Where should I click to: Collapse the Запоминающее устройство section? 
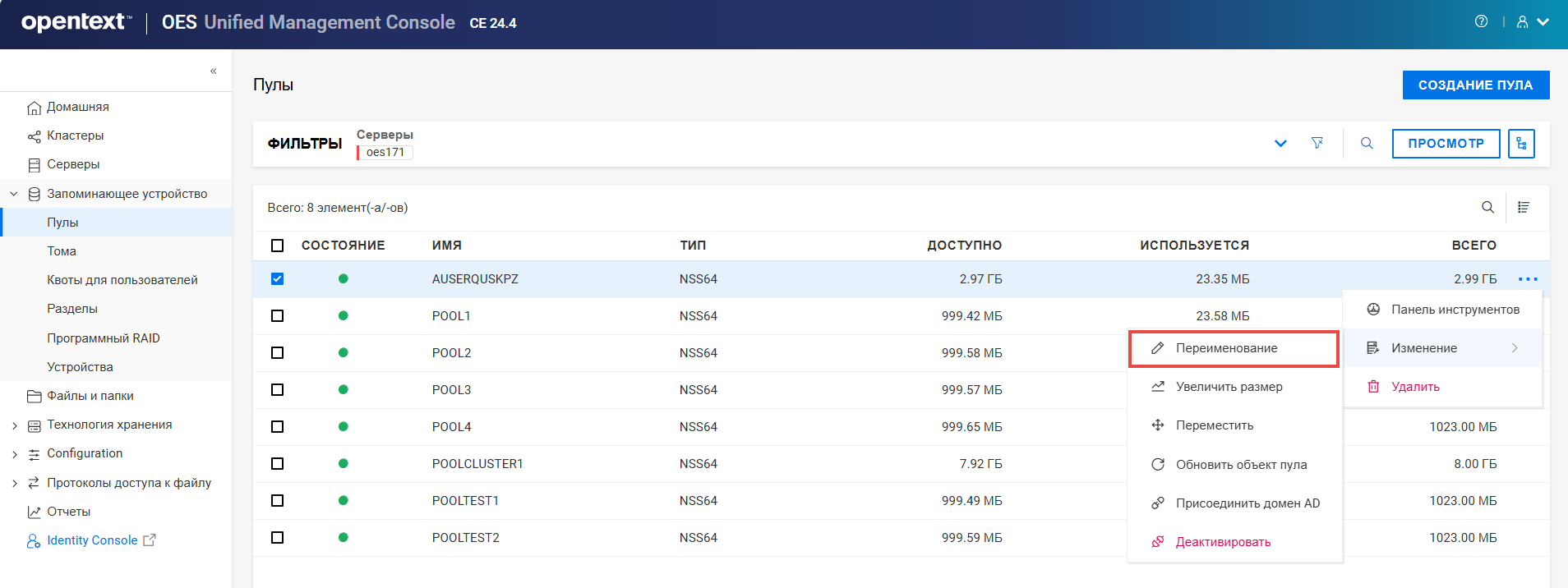[x=14, y=194]
